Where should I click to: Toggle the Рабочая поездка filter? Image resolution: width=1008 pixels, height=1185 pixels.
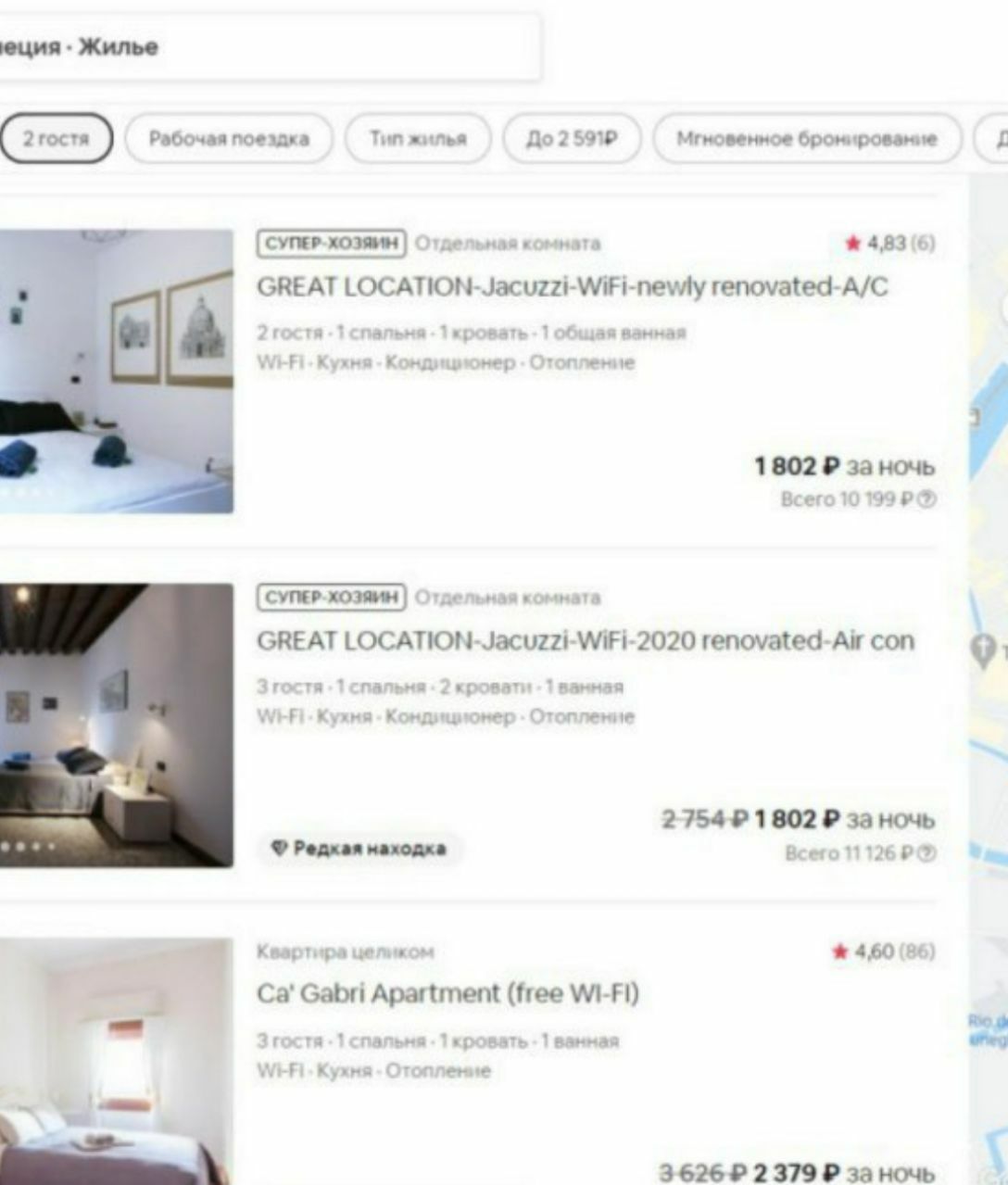228,139
